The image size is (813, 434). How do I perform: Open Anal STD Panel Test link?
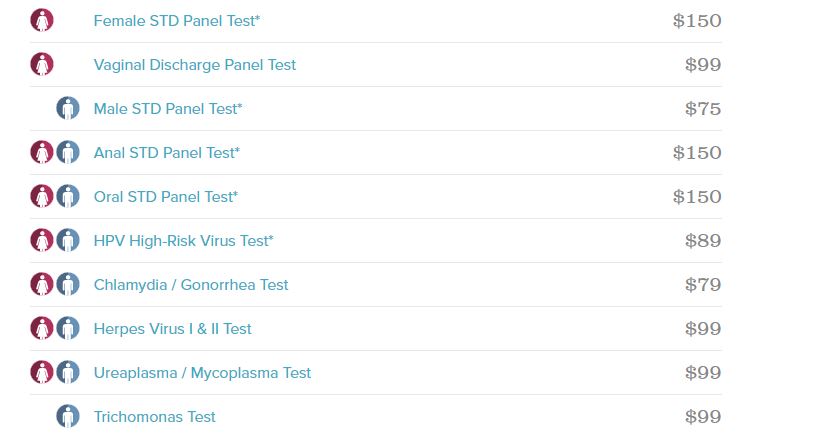167,153
